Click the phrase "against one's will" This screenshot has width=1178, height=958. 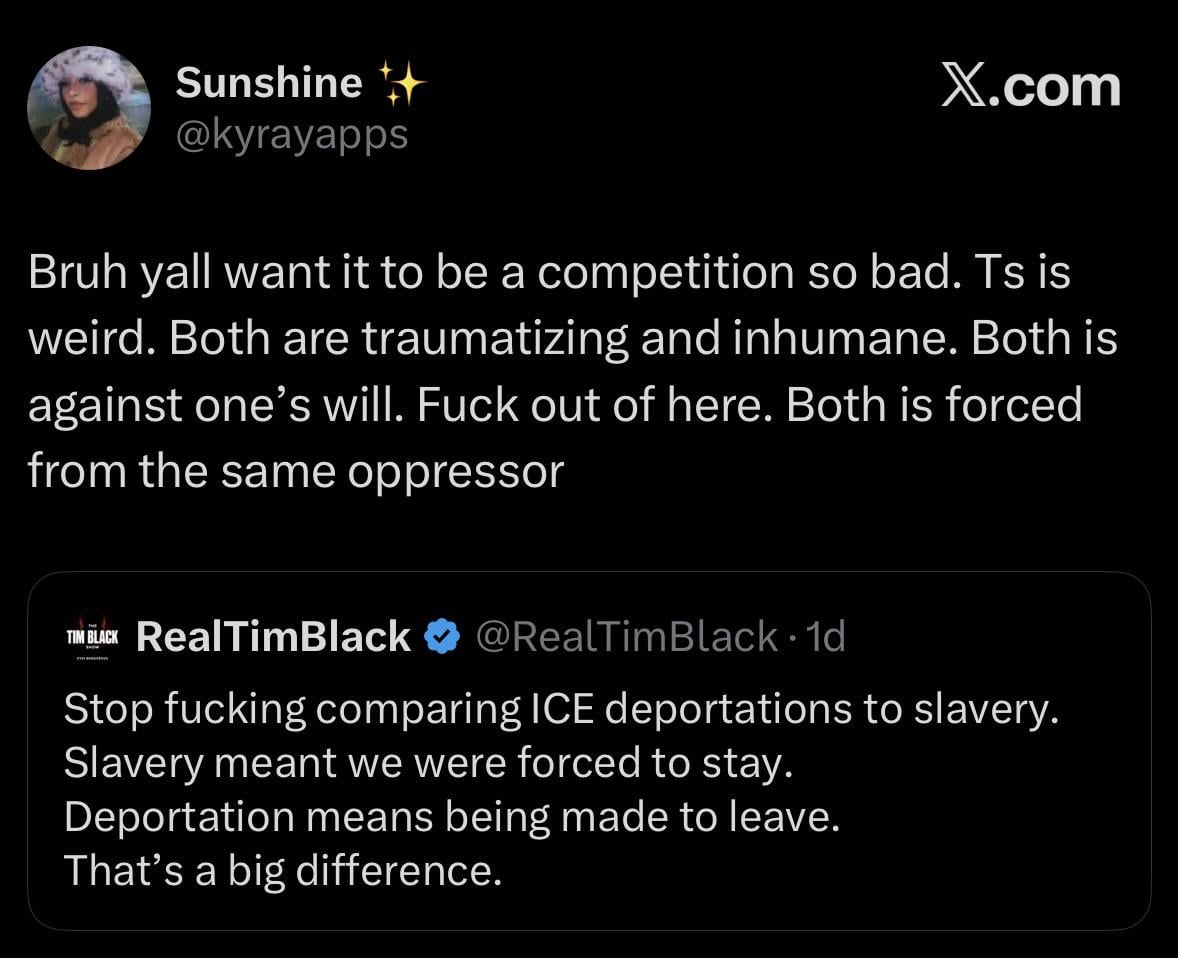pos(213,405)
